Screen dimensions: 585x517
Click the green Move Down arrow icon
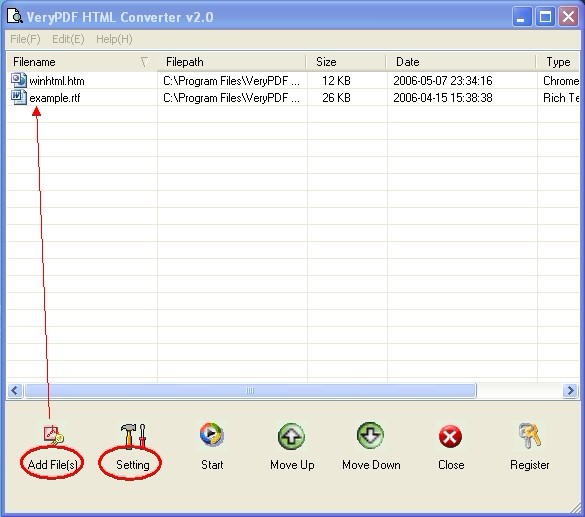coord(370,435)
